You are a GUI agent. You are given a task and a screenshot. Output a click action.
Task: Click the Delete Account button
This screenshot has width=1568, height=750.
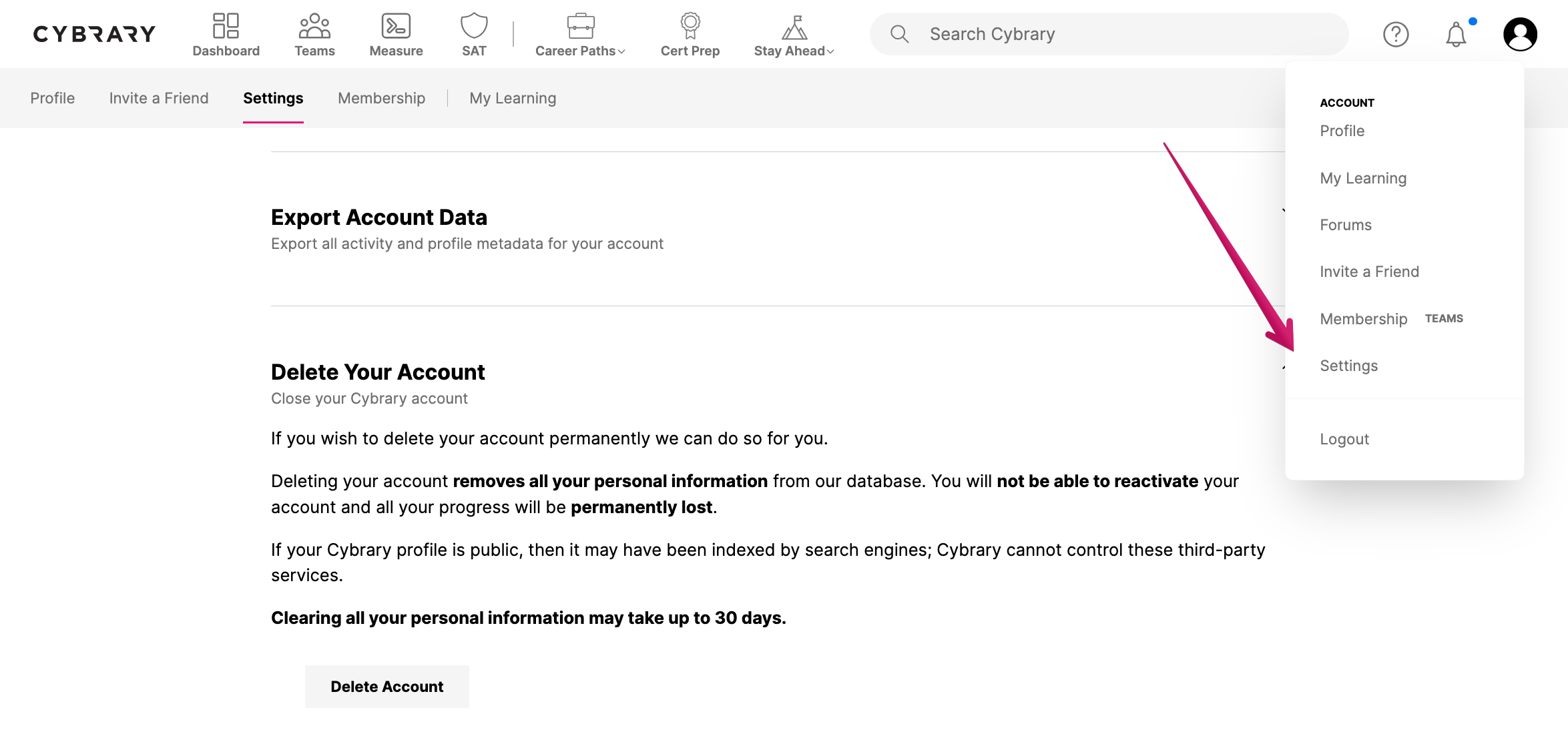(386, 687)
